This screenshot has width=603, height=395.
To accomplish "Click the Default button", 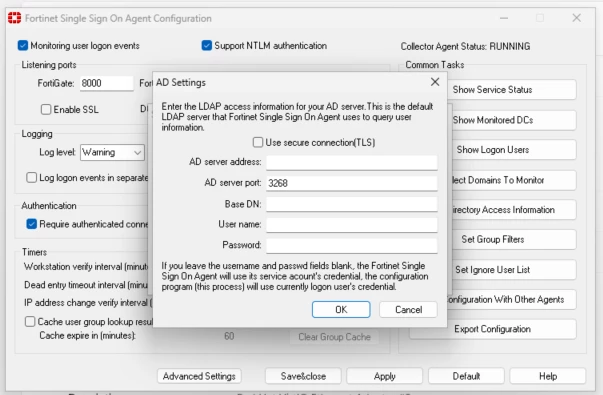I will coord(466,376).
